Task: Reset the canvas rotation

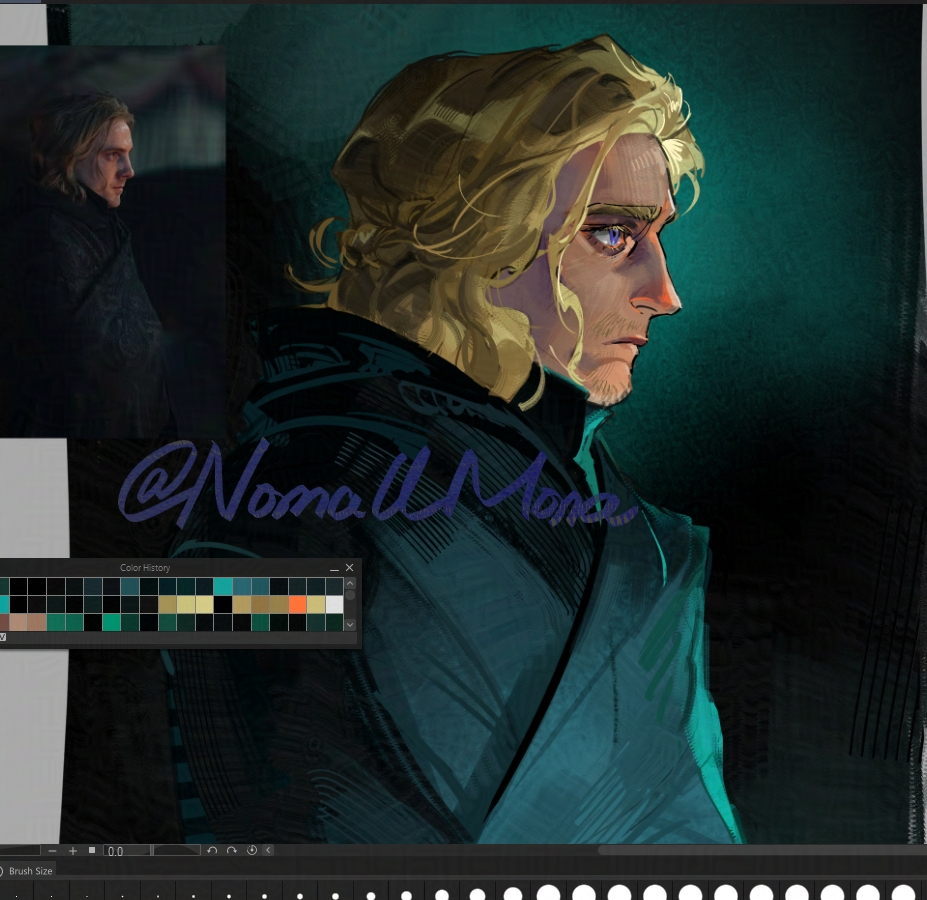Action: pos(251,851)
